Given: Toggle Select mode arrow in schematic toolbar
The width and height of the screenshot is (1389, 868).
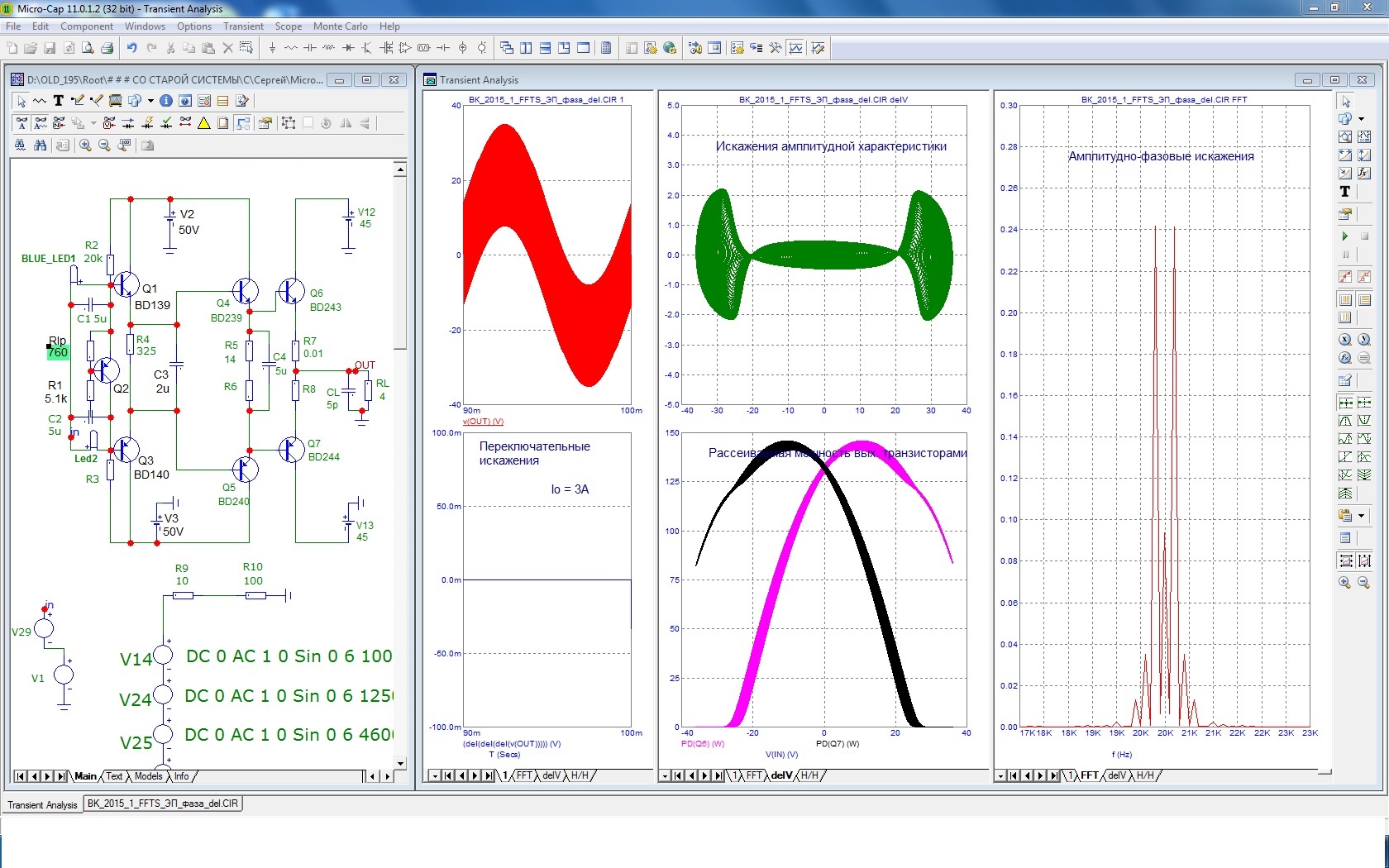Looking at the screenshot, I should click(x=21, y=101).
